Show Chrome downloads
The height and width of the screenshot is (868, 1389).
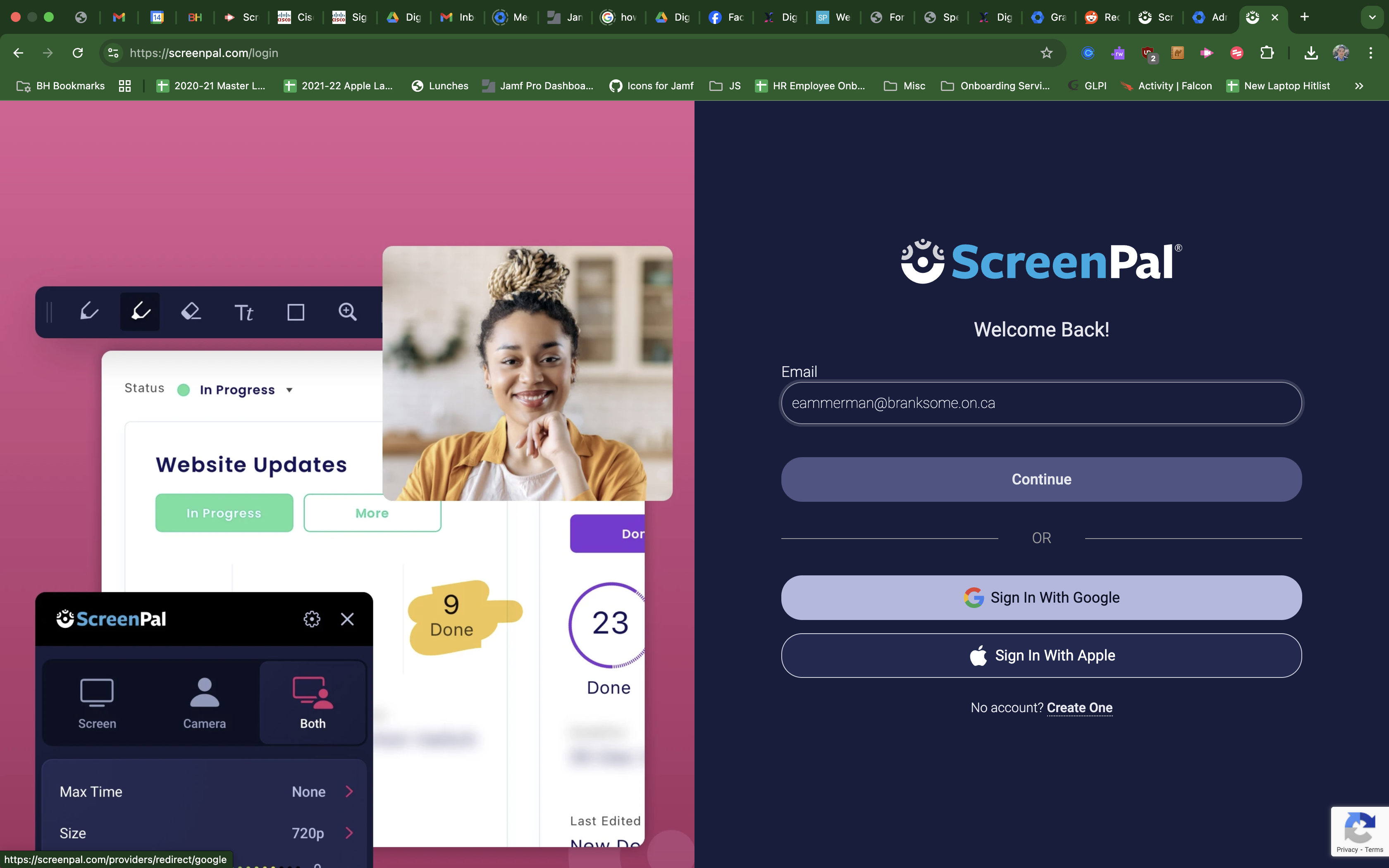(x=1311, y=53)
